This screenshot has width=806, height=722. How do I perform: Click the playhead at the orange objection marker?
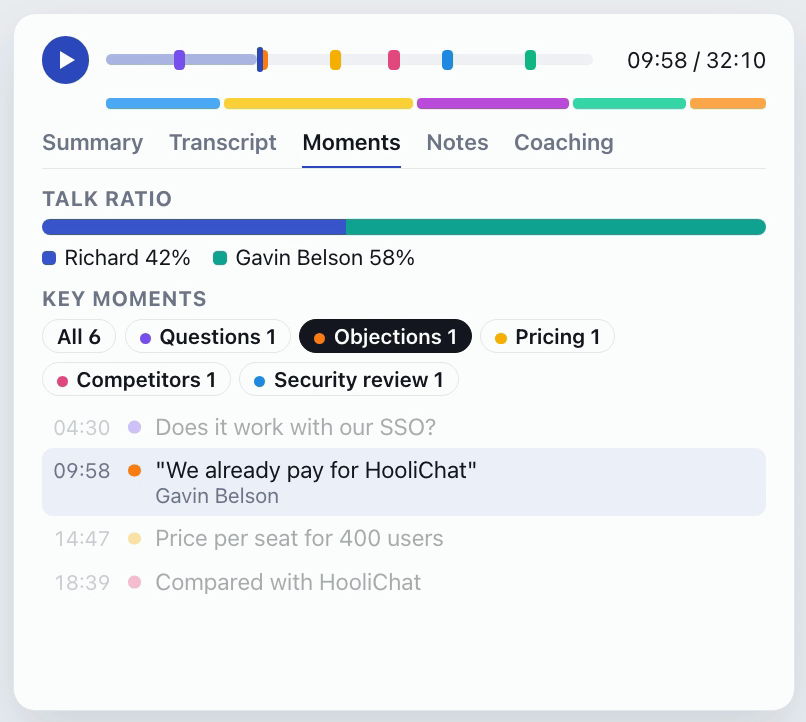tap(262, 60)
